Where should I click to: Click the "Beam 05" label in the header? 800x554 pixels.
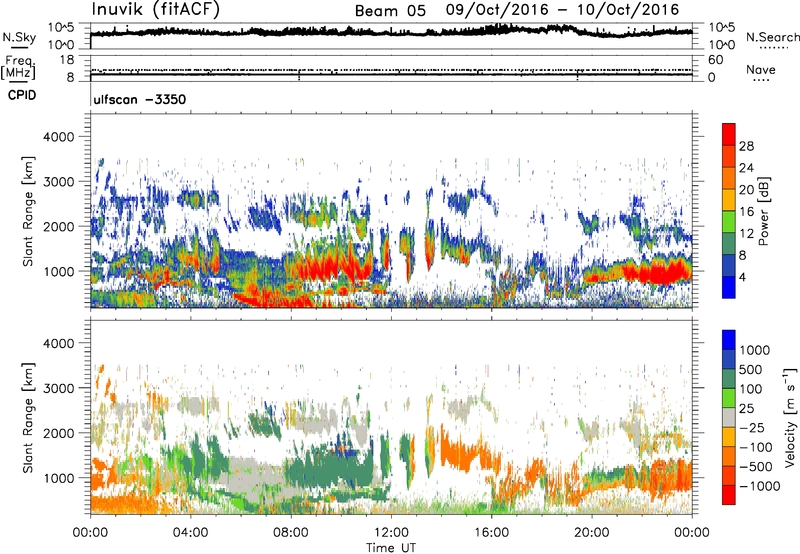coord(390,11)
